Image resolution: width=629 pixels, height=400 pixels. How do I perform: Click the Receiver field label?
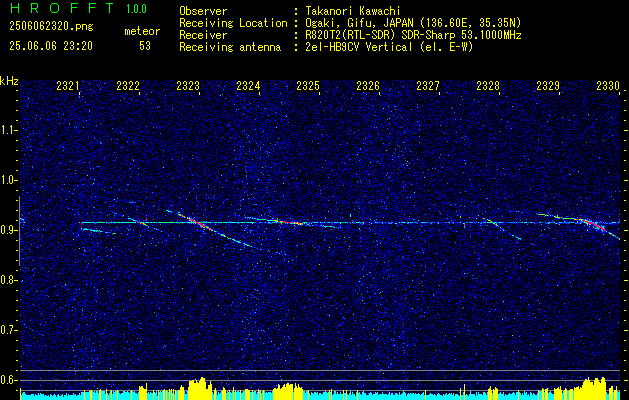[203, 35]
